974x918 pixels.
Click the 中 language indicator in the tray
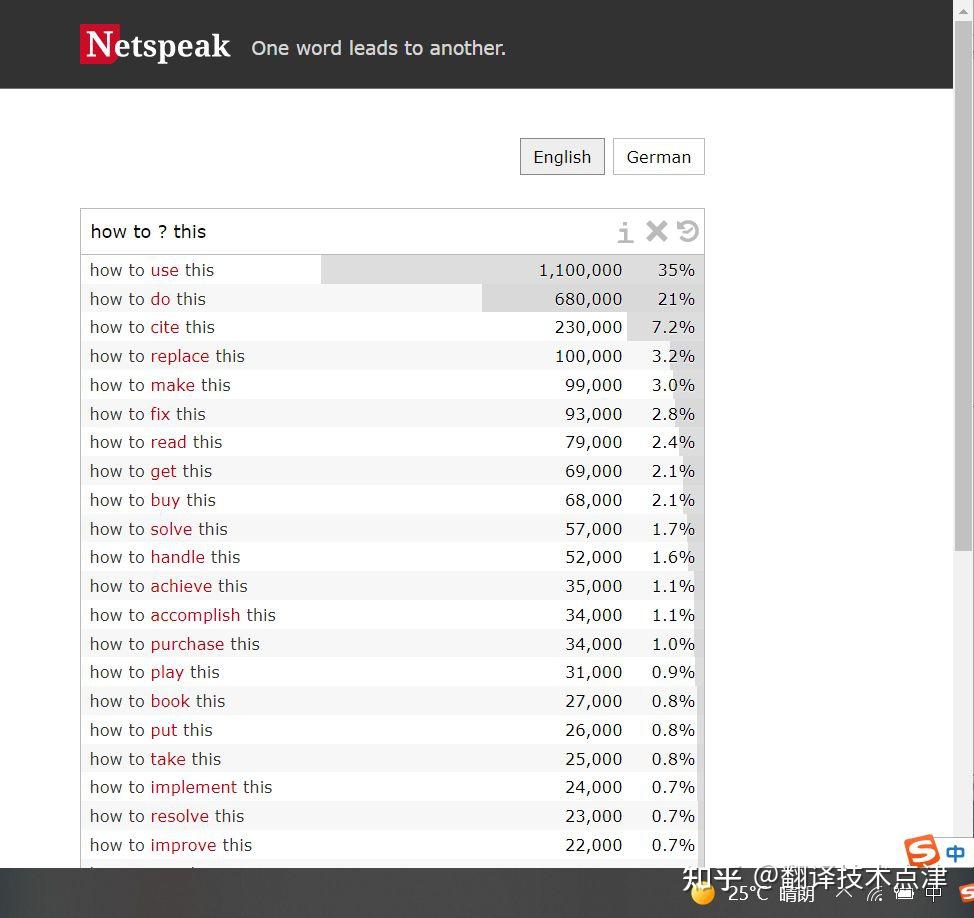pyautogui.click(x=954, y=853)
